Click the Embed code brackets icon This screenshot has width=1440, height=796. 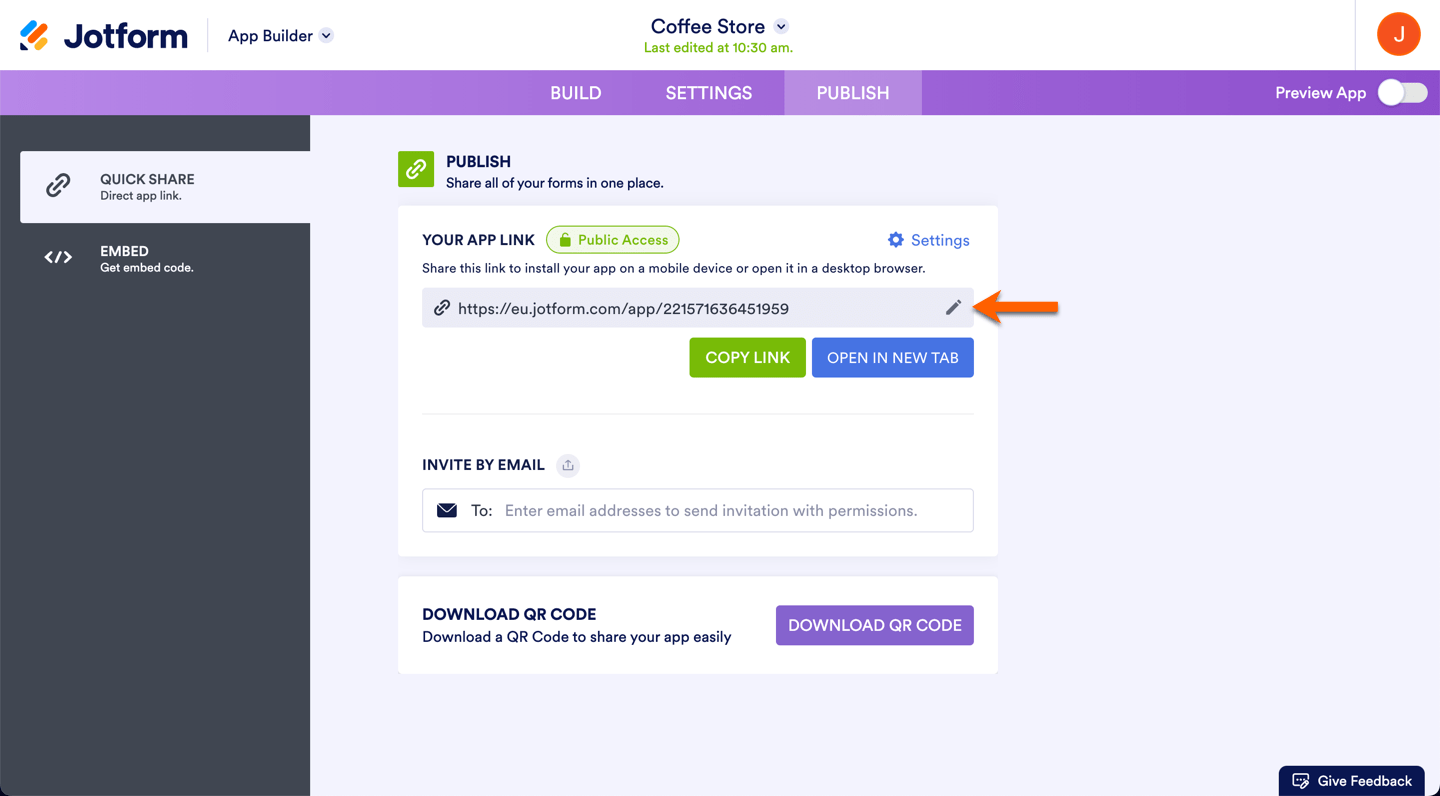coord(58,258)
